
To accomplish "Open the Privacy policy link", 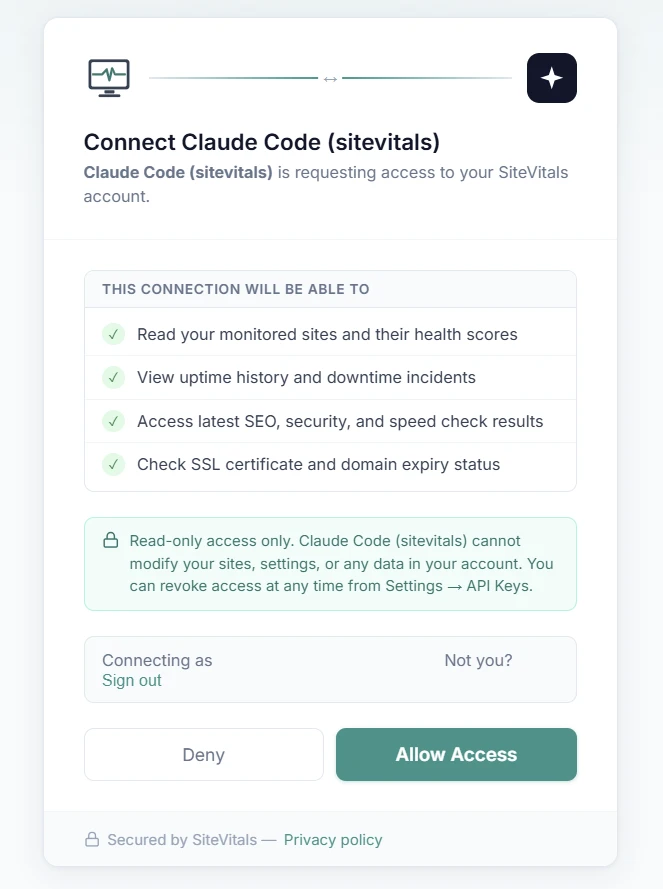I will pyautogui.click(x=333, y=840).
